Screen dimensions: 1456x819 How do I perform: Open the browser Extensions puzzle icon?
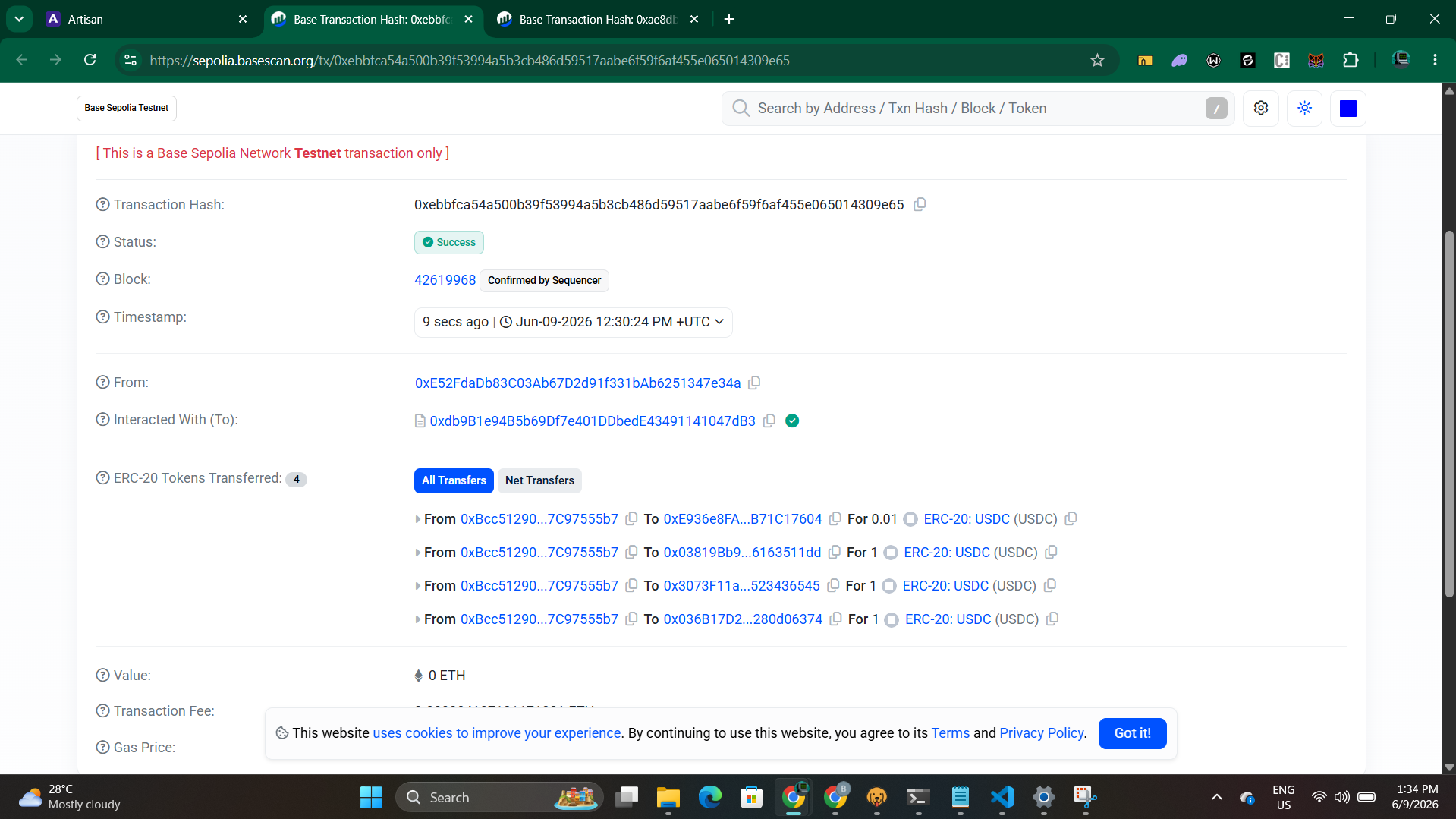(1351, 60)
